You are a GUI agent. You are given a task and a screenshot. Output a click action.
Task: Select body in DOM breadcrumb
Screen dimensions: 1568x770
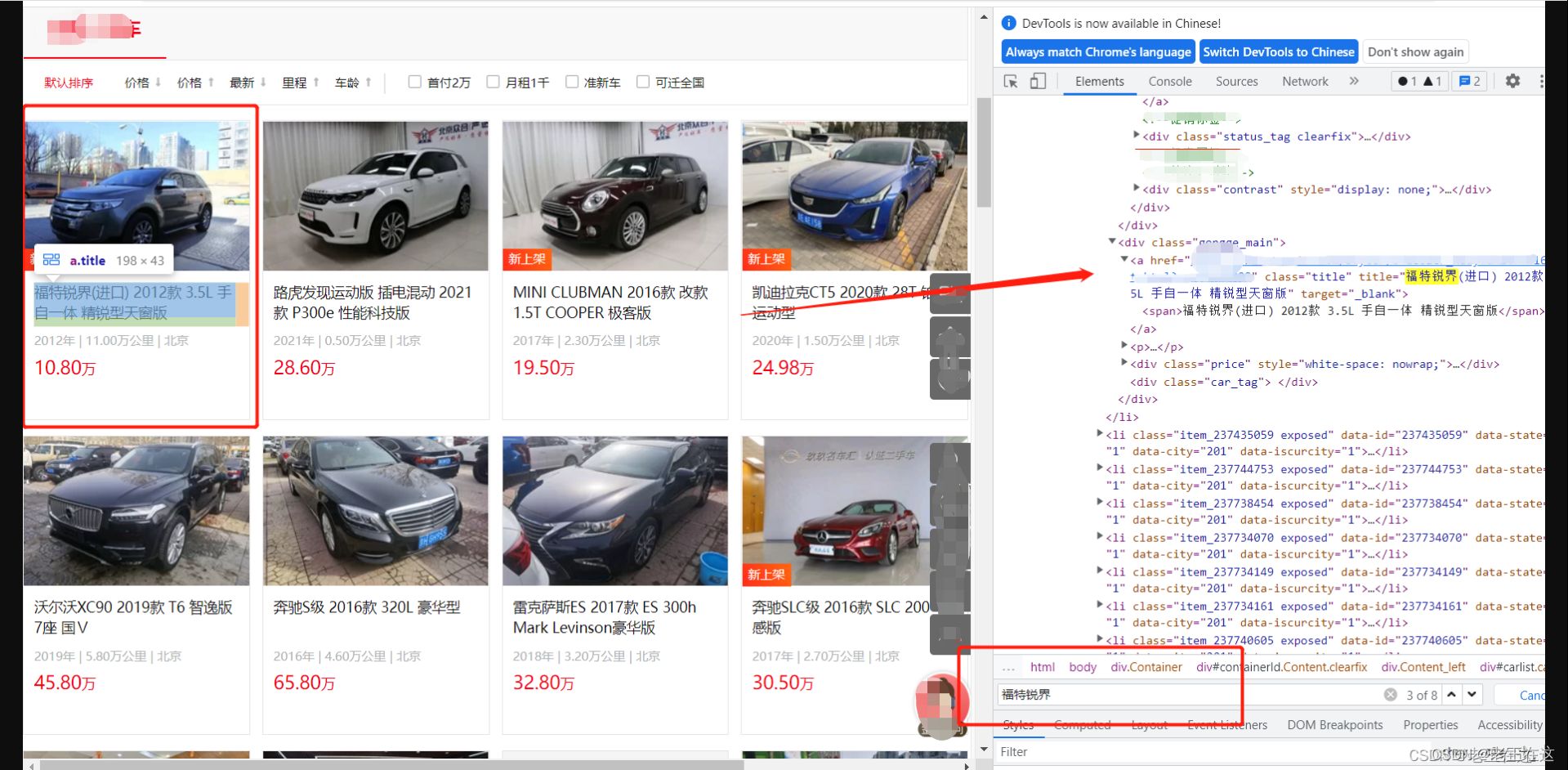tap(1083, 667)
